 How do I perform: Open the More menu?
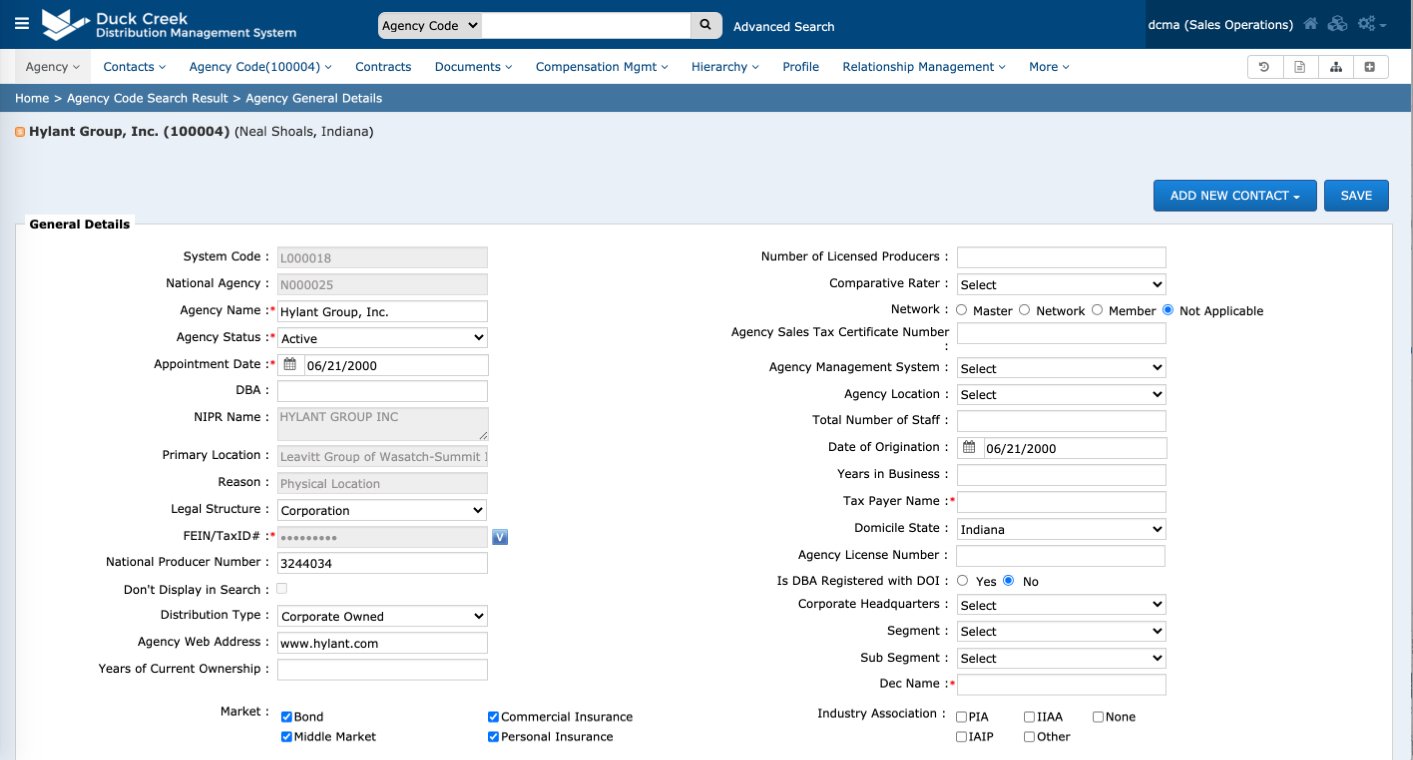pyautogui.click(x=1049, y=67)
